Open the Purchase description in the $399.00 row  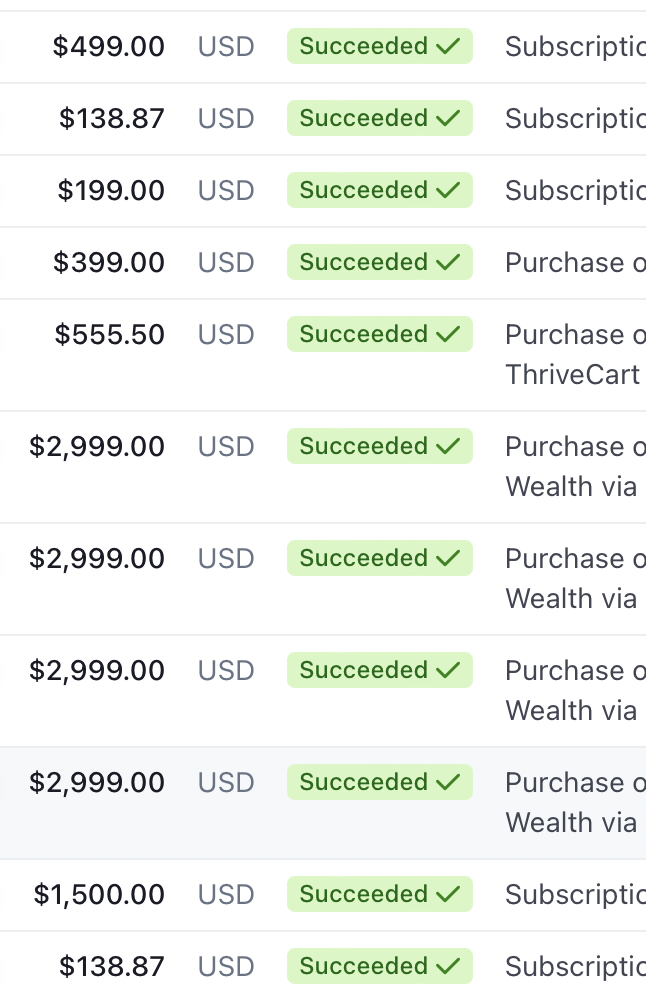(x=575, y=262)
